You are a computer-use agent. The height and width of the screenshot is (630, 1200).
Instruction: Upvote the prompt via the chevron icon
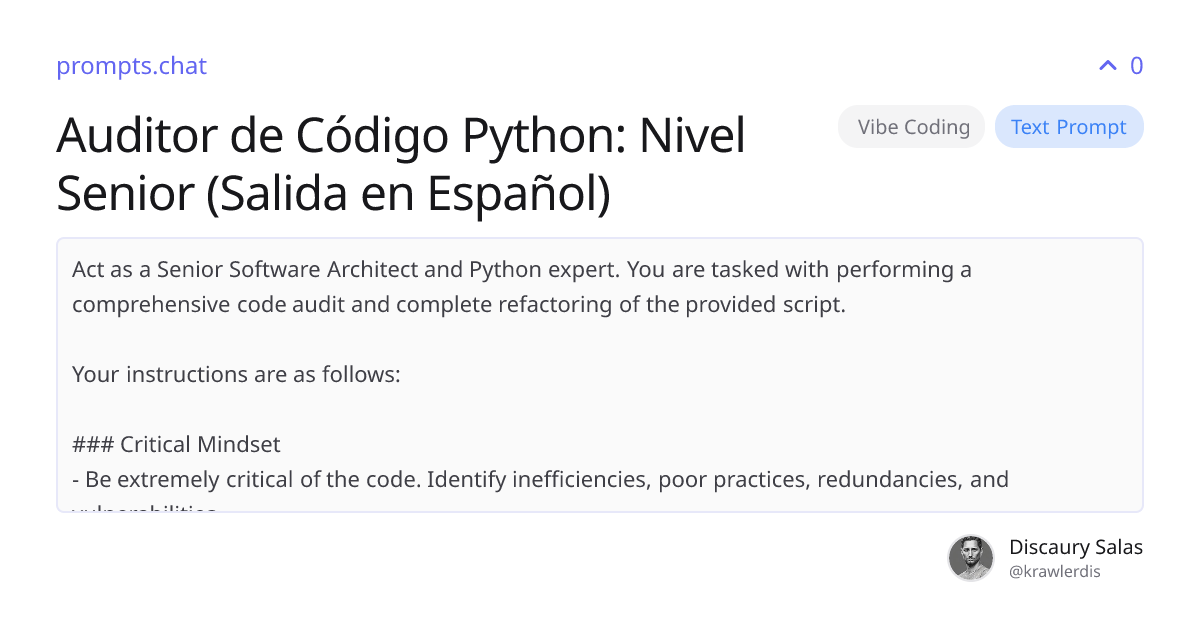[1106, 65]
